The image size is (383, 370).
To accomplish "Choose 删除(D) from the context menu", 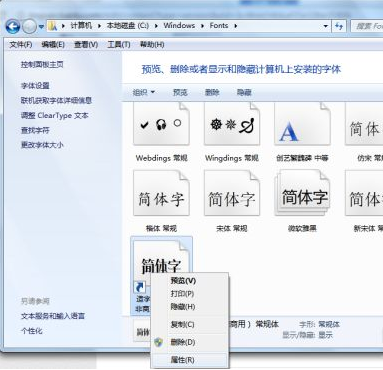I will (182, 342).
